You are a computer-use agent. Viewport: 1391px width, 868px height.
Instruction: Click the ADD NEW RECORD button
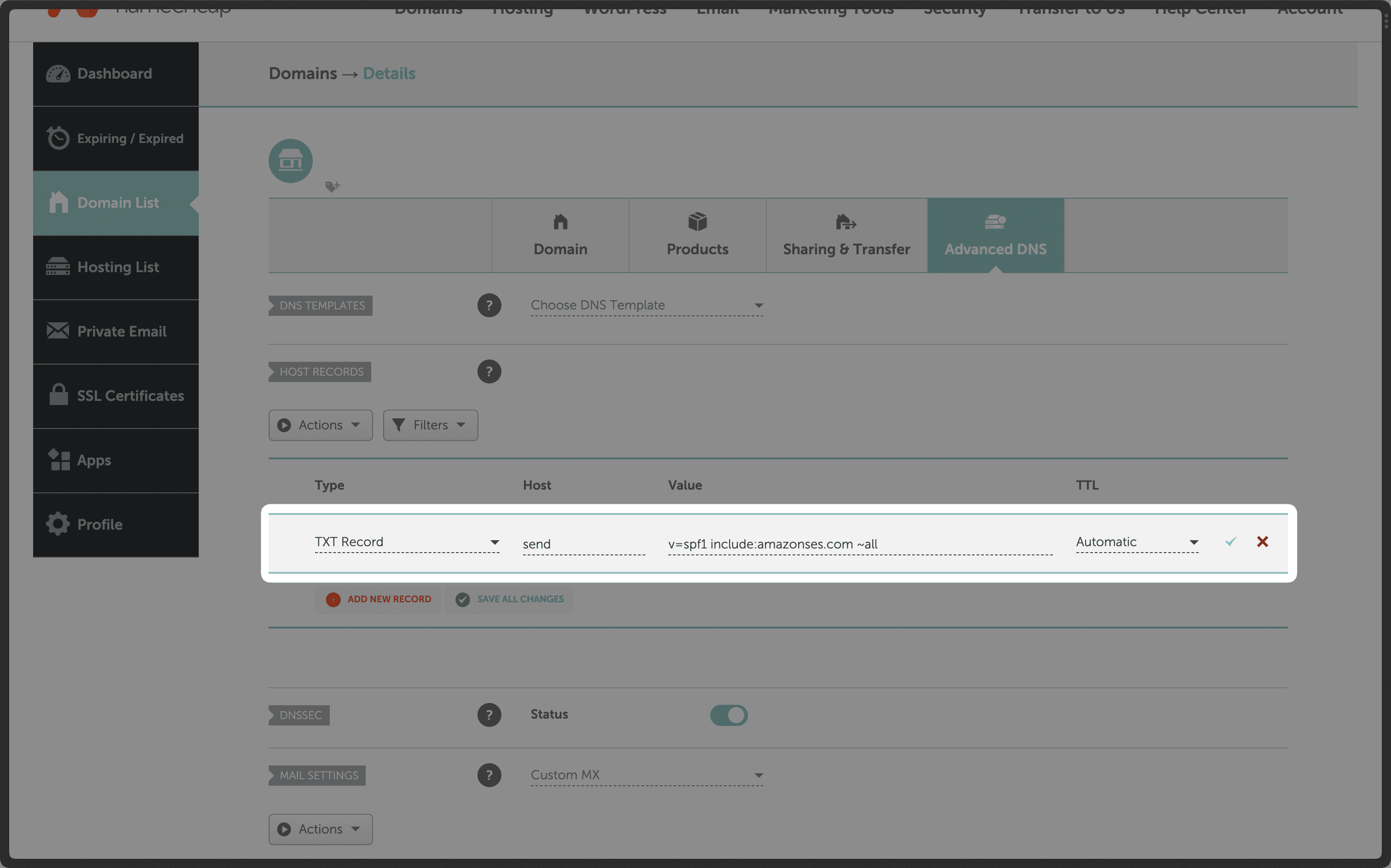pos(378,599)
